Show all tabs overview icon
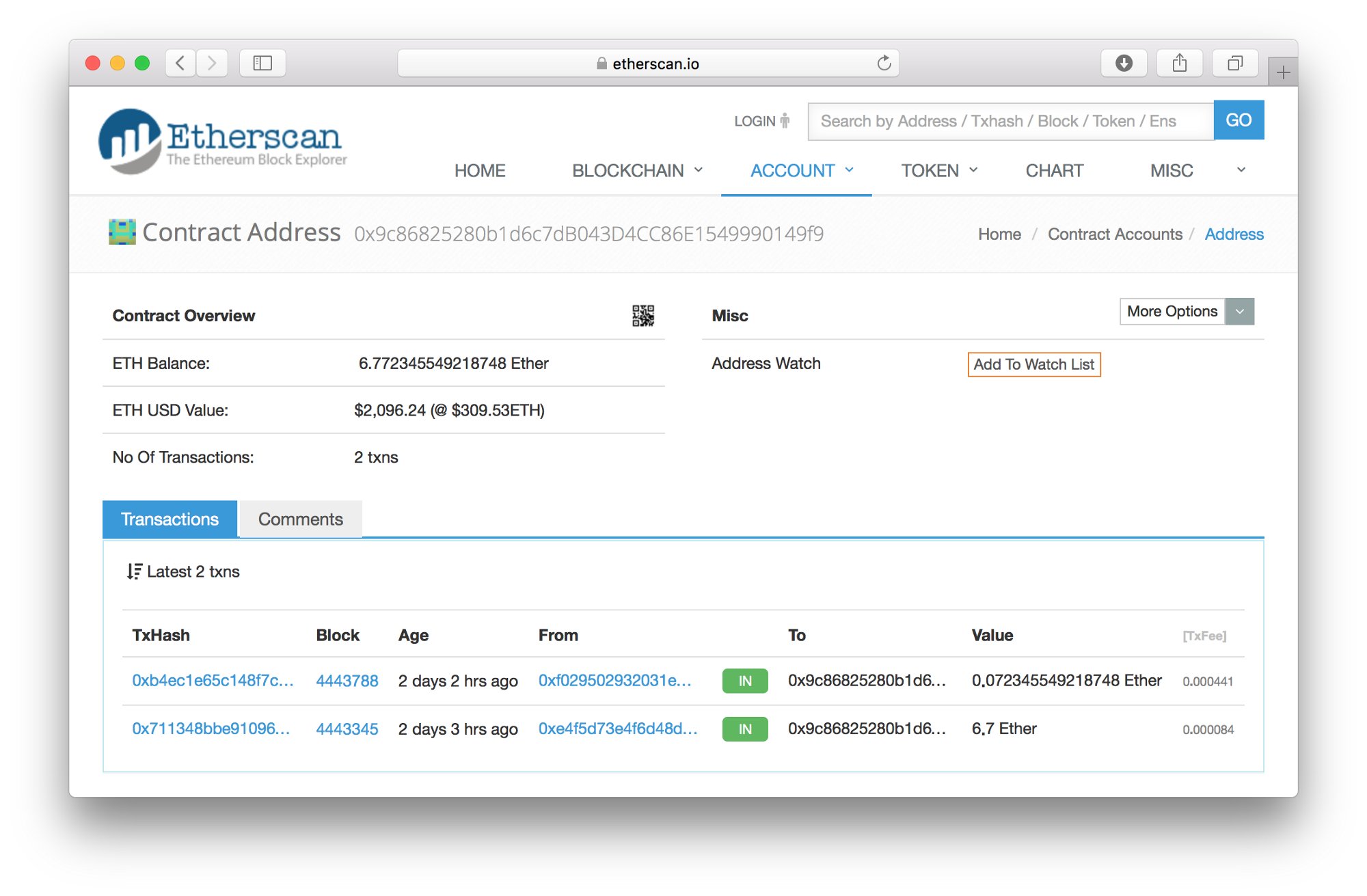1367x896 pixels. pyautogui.click(x=1234, y=64)
